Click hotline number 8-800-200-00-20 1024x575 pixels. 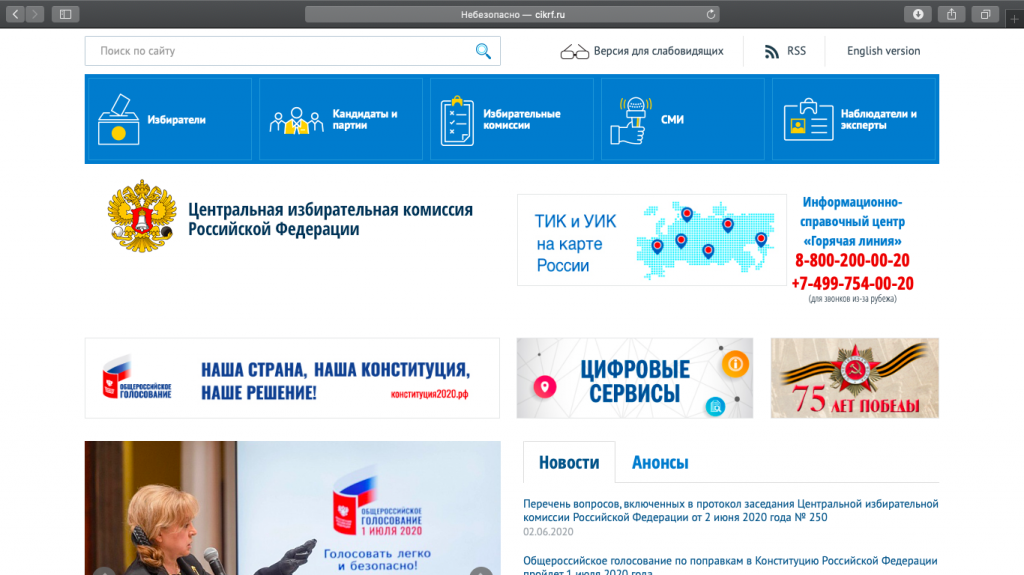852,261
